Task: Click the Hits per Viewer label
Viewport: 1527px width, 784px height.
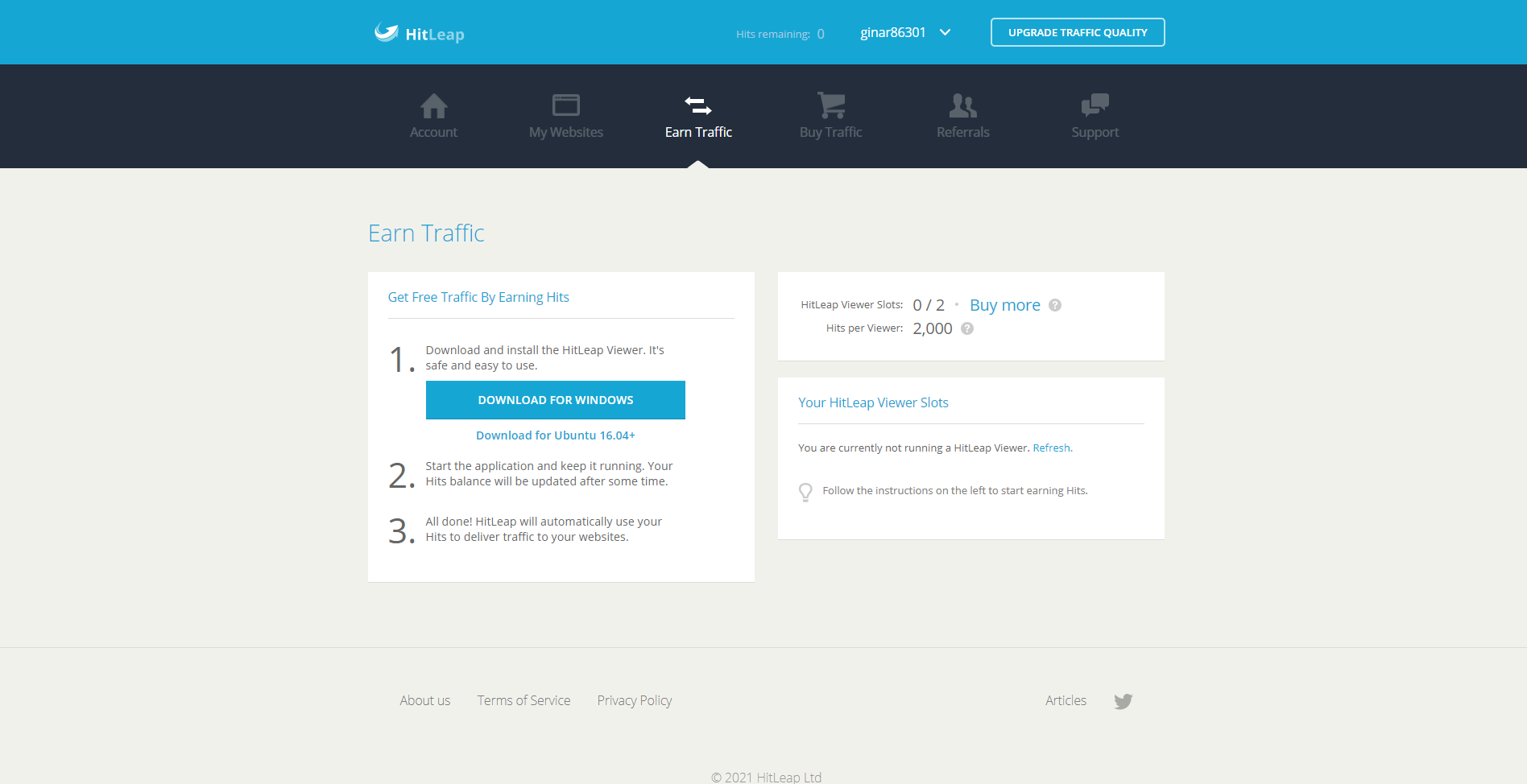Action: (x=864, y=328)
